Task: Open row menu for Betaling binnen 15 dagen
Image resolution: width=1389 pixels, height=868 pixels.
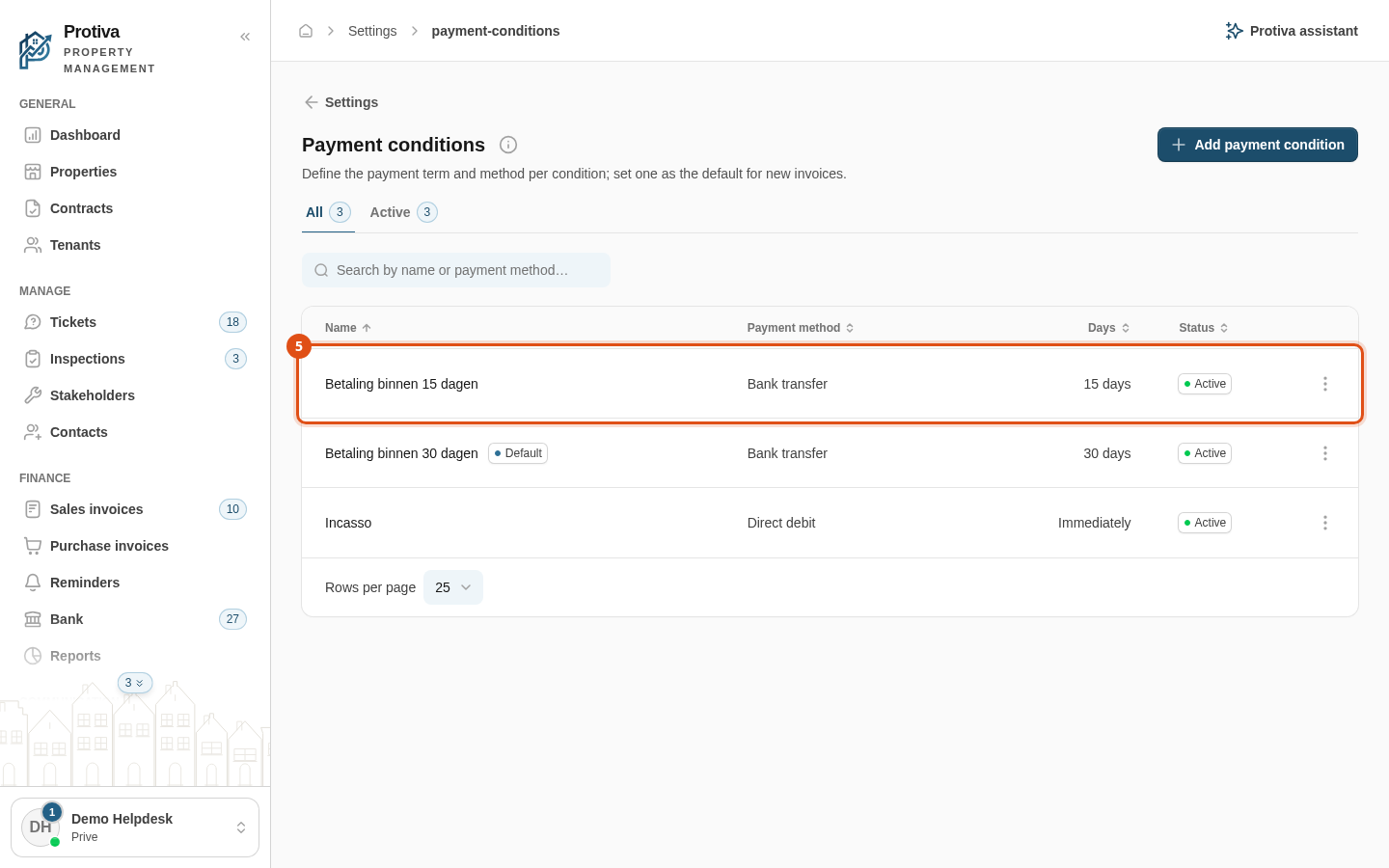Action: (x=1325, y=384)
